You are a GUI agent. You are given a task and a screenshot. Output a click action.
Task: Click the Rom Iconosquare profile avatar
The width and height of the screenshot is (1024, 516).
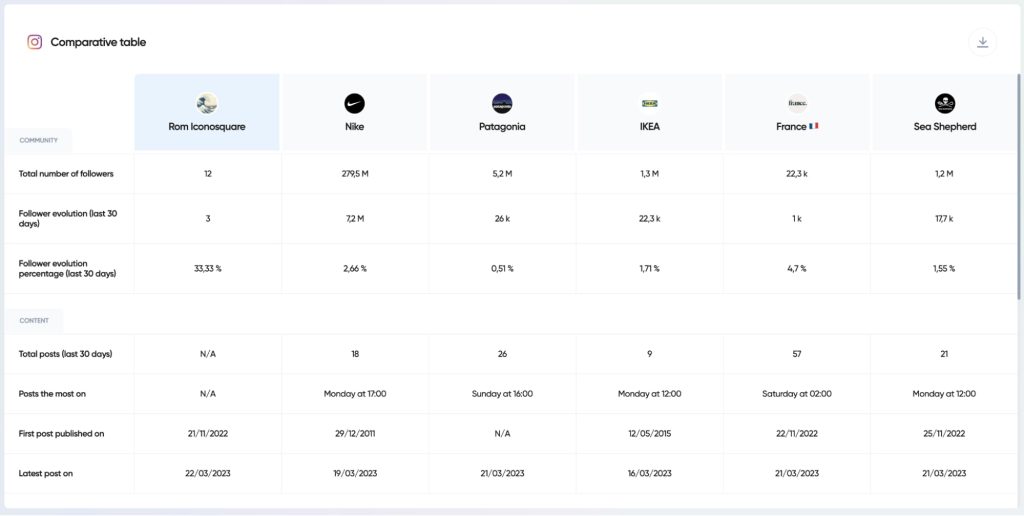pyautogui.click(x=208, y=103)
